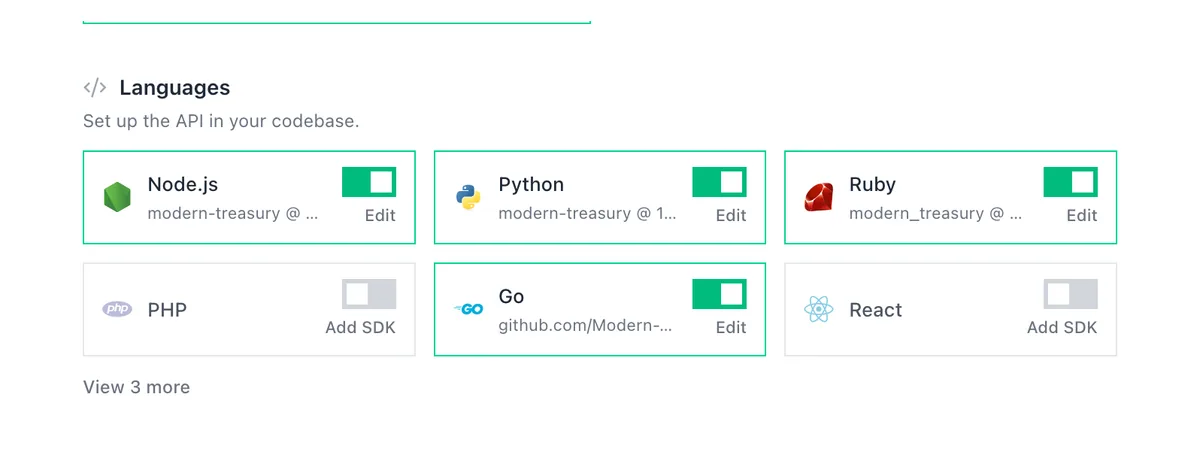The height and width of the screenshot is (476, 1200).
Task: Open Edit for the Python SDK
Action: coord(731,215)
